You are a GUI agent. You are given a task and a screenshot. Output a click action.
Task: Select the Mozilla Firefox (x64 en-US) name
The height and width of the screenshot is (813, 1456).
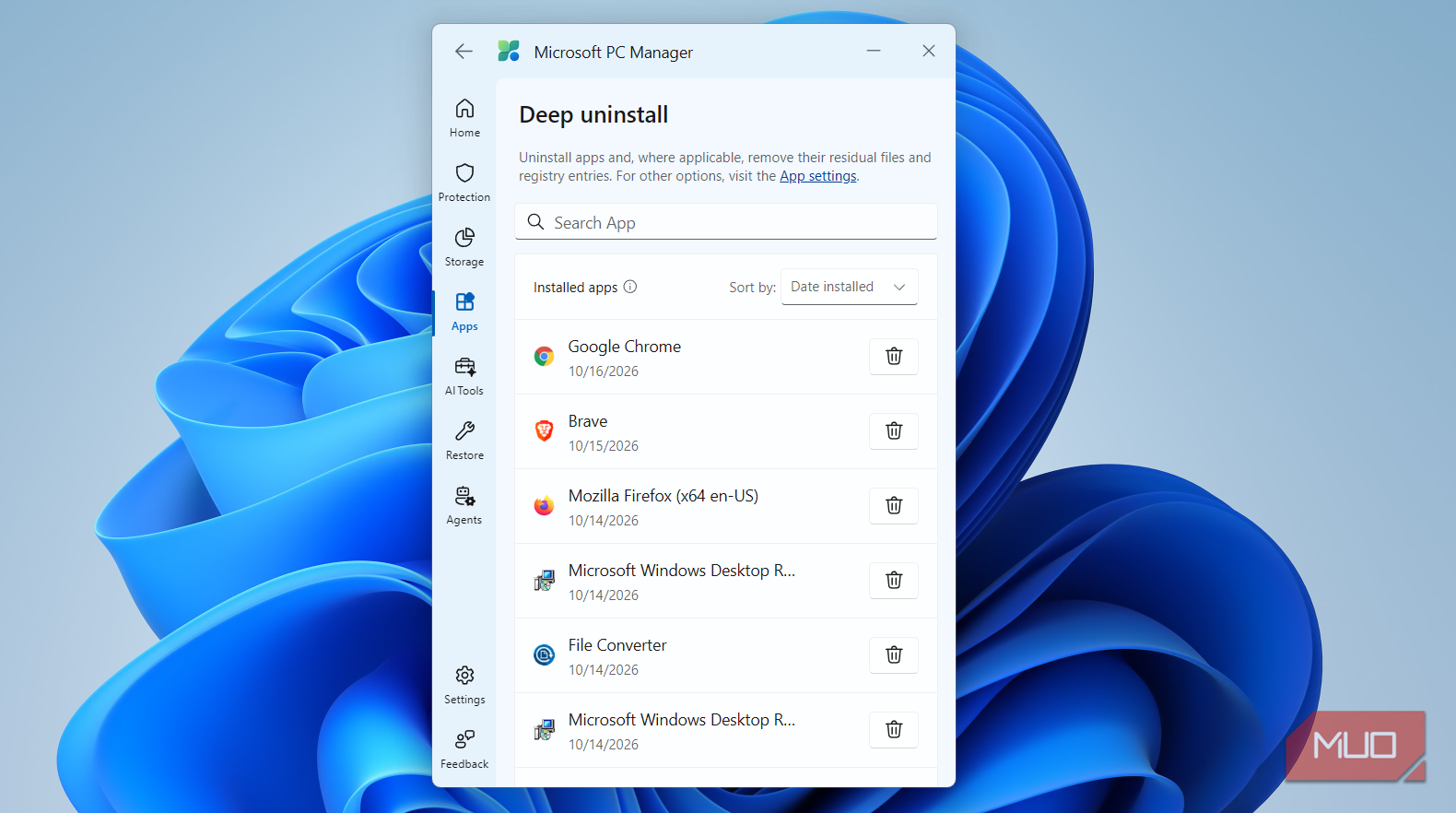point(663,496)
